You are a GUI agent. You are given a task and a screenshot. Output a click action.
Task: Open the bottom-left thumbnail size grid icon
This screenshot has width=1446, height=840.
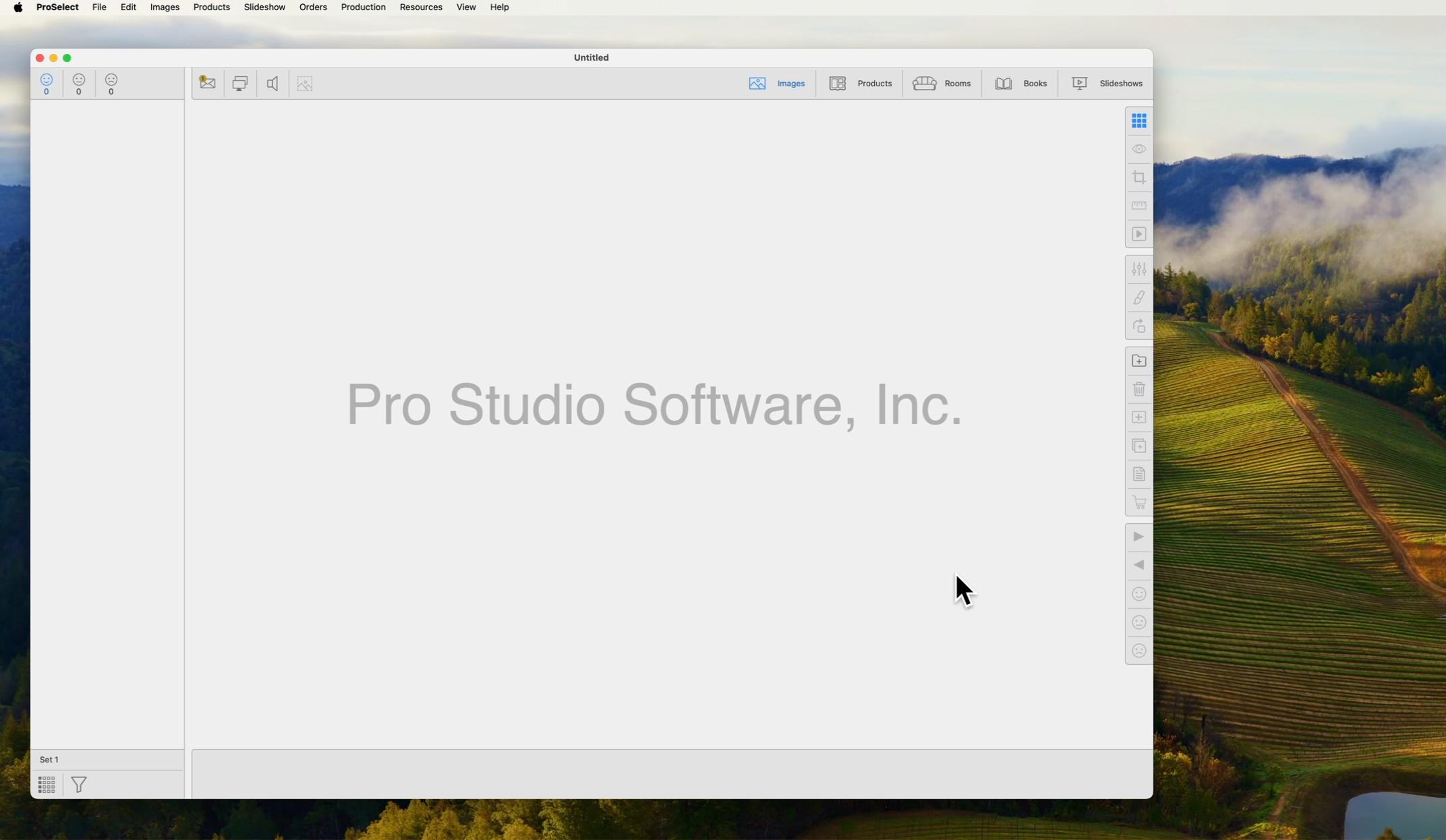pyautogui.click(x=47, y=784)
